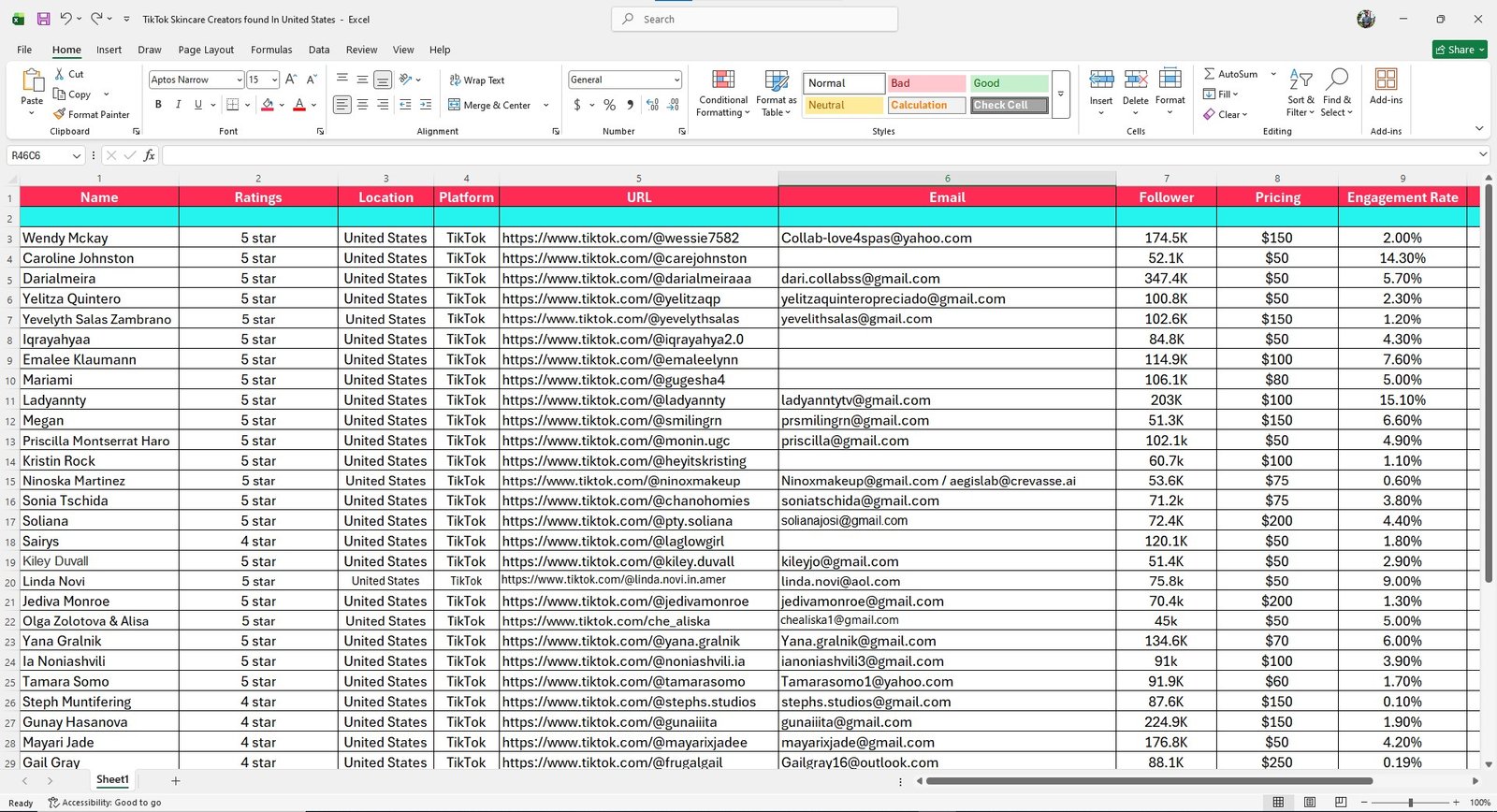Toggle Bold formatting

[158, 105]
